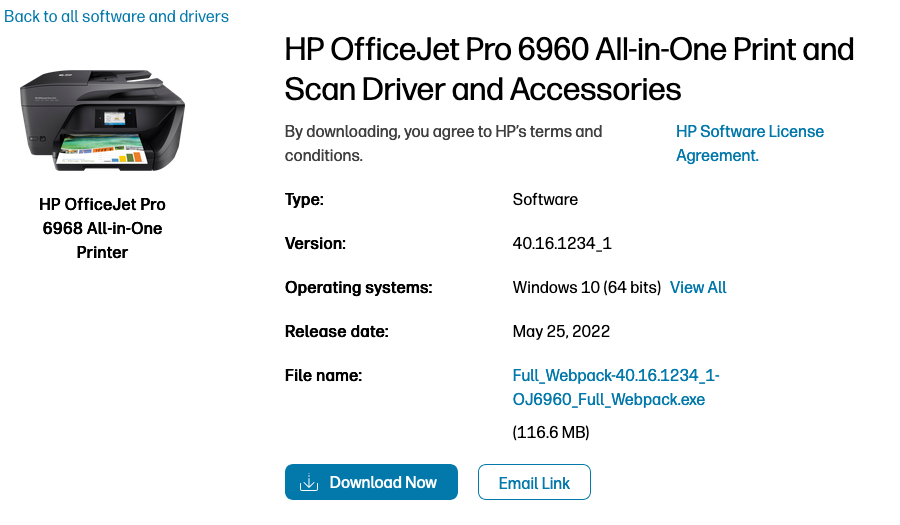Image resolution: width=900 pixels, height=525 pixels.
Task: Open the HP Software License Agreement link
Action: click(749, 143)
